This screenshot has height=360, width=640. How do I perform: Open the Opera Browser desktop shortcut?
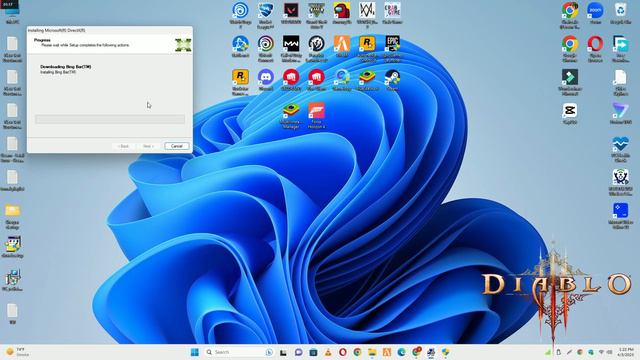click(x=595, y=48)
